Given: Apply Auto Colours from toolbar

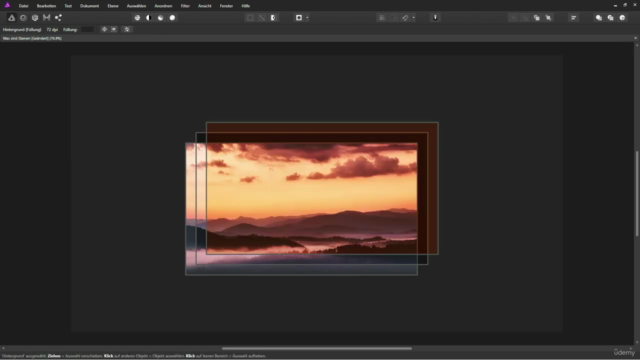Looking at the screenshot, I should point(161,18).
